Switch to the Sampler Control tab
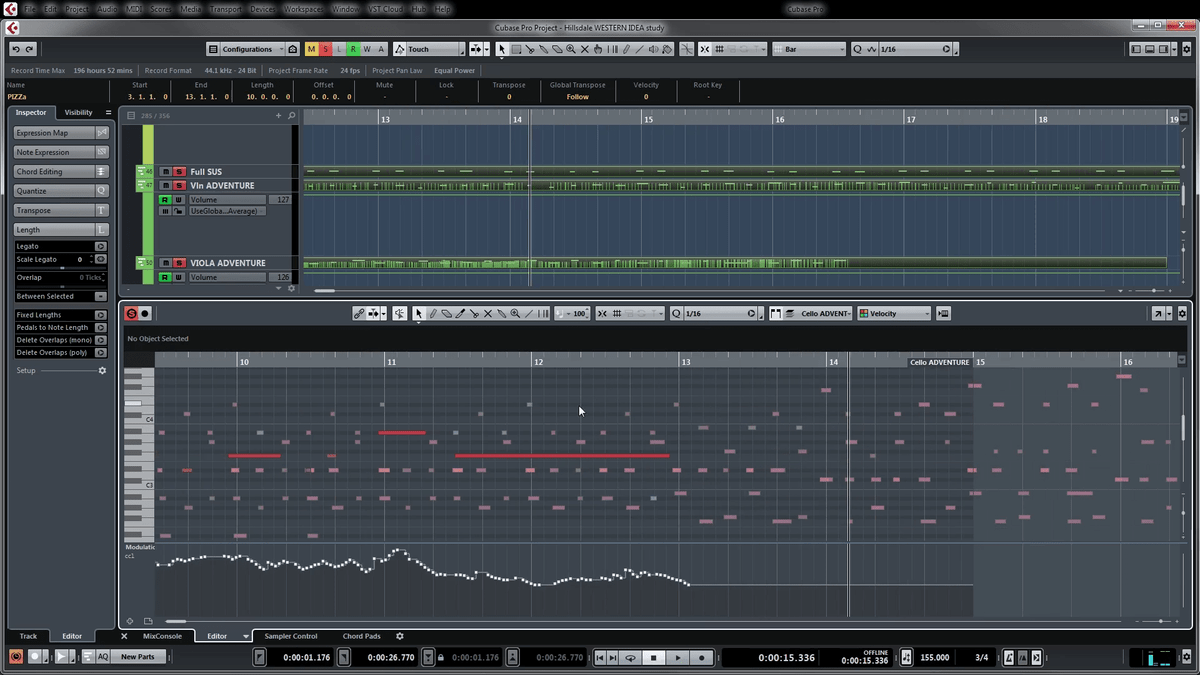Viewport: 1200px width, 675px height. coord(291,636)
